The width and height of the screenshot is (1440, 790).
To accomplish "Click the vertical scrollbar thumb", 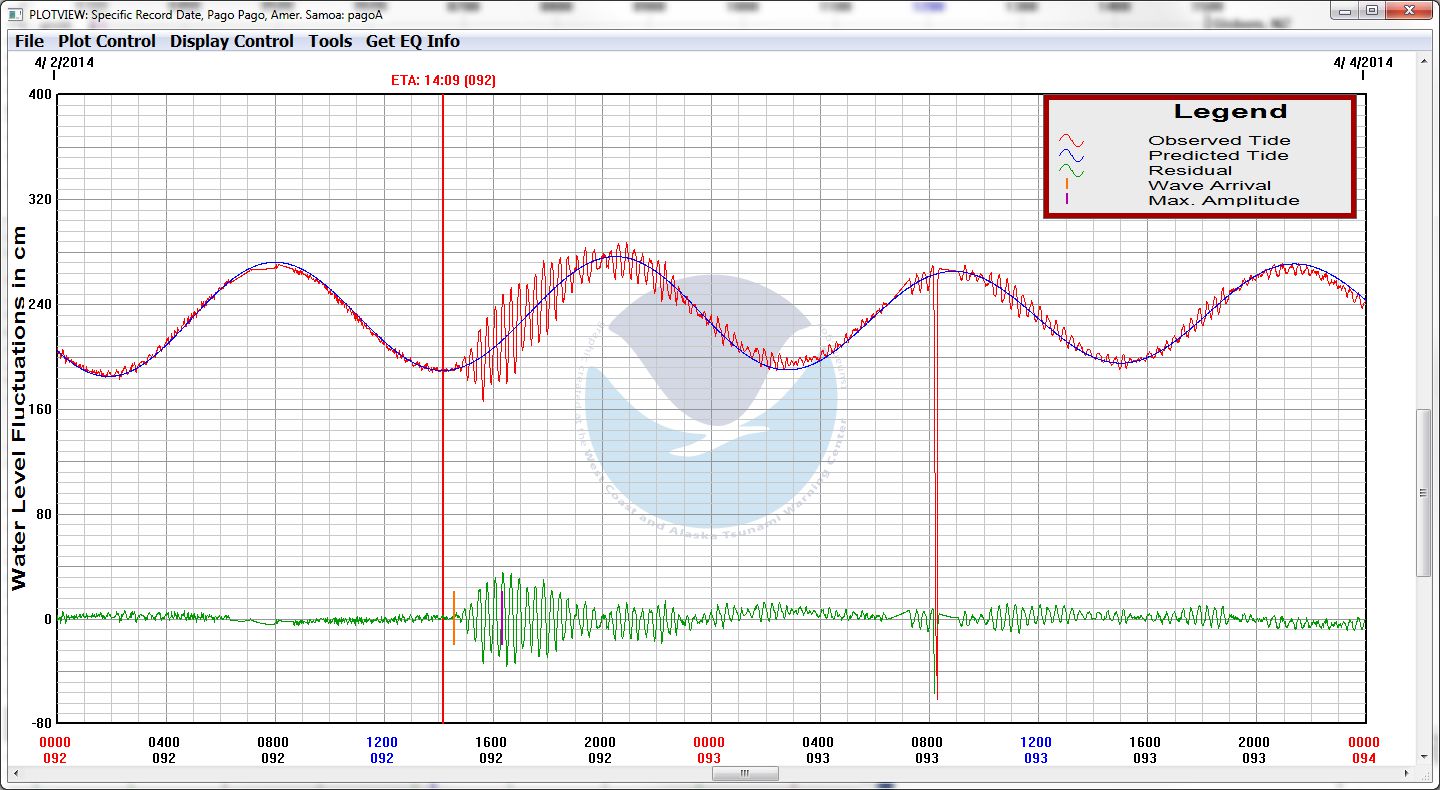I will point(1423,492).
